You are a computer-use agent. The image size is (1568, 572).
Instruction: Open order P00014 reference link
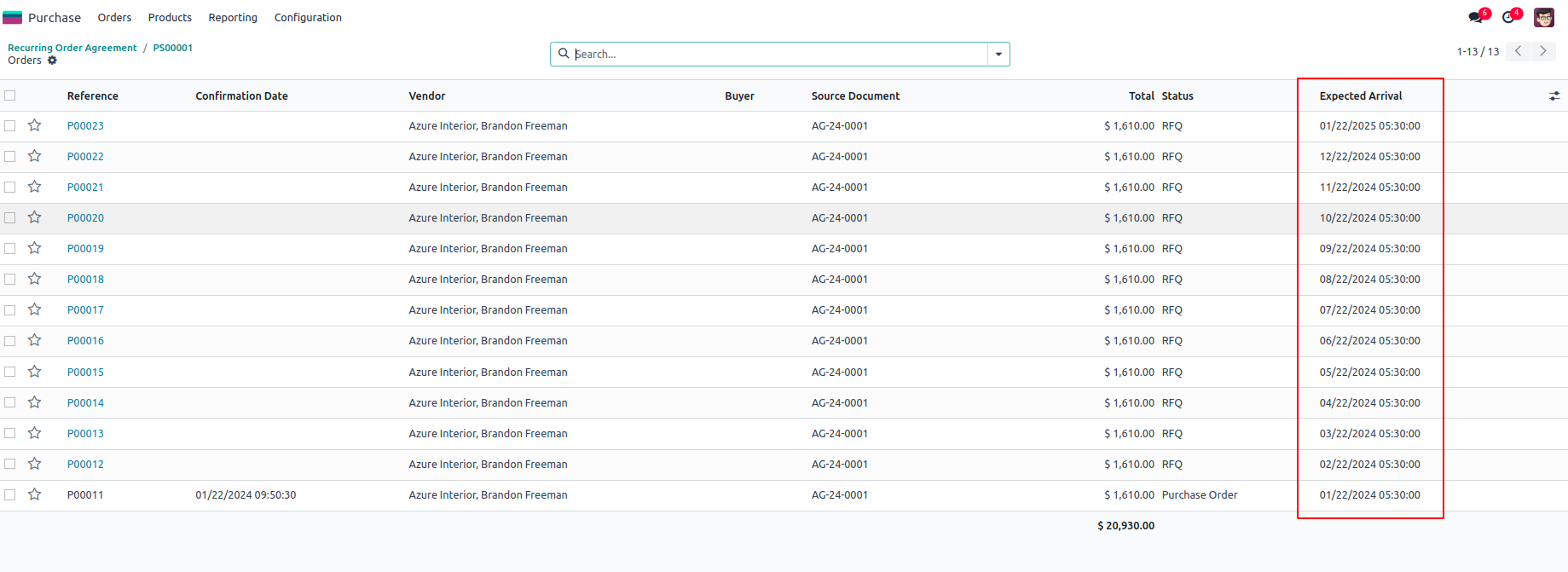85,402
